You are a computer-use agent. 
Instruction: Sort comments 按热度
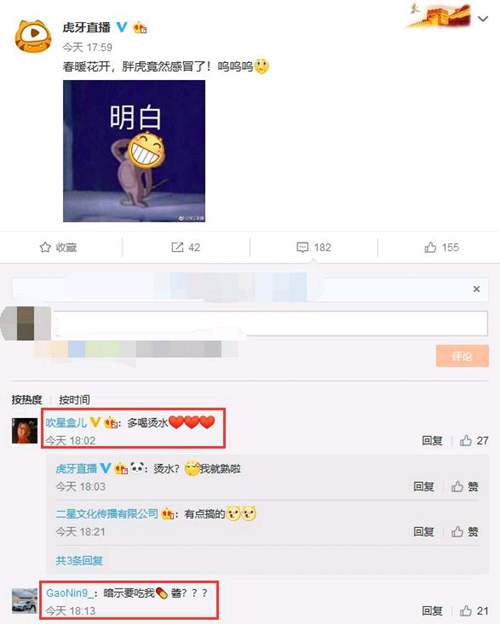click(27, 400)
